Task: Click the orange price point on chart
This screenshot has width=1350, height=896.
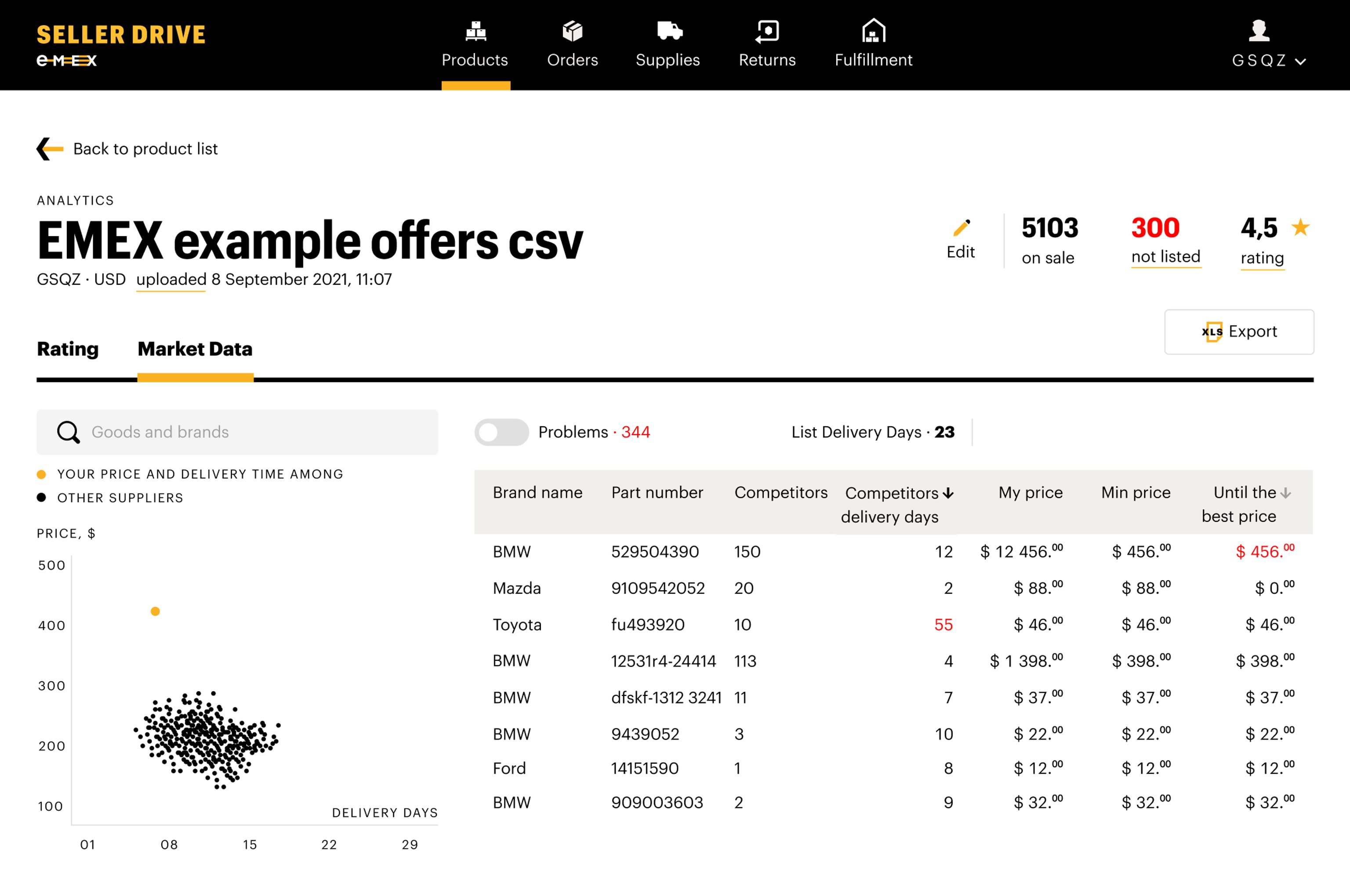Action: coord(155,611)
